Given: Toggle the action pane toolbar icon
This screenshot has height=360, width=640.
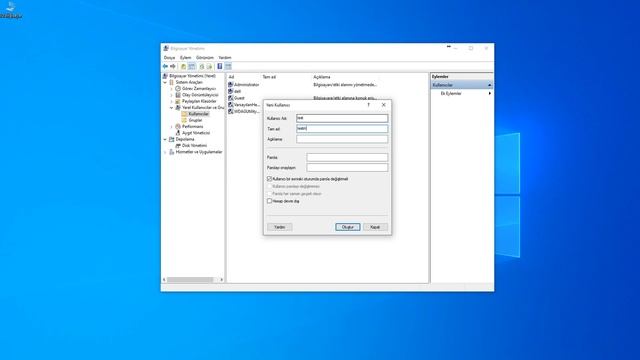Looking at the screenshot, I should pyautogui.click(x=228, y=66).
